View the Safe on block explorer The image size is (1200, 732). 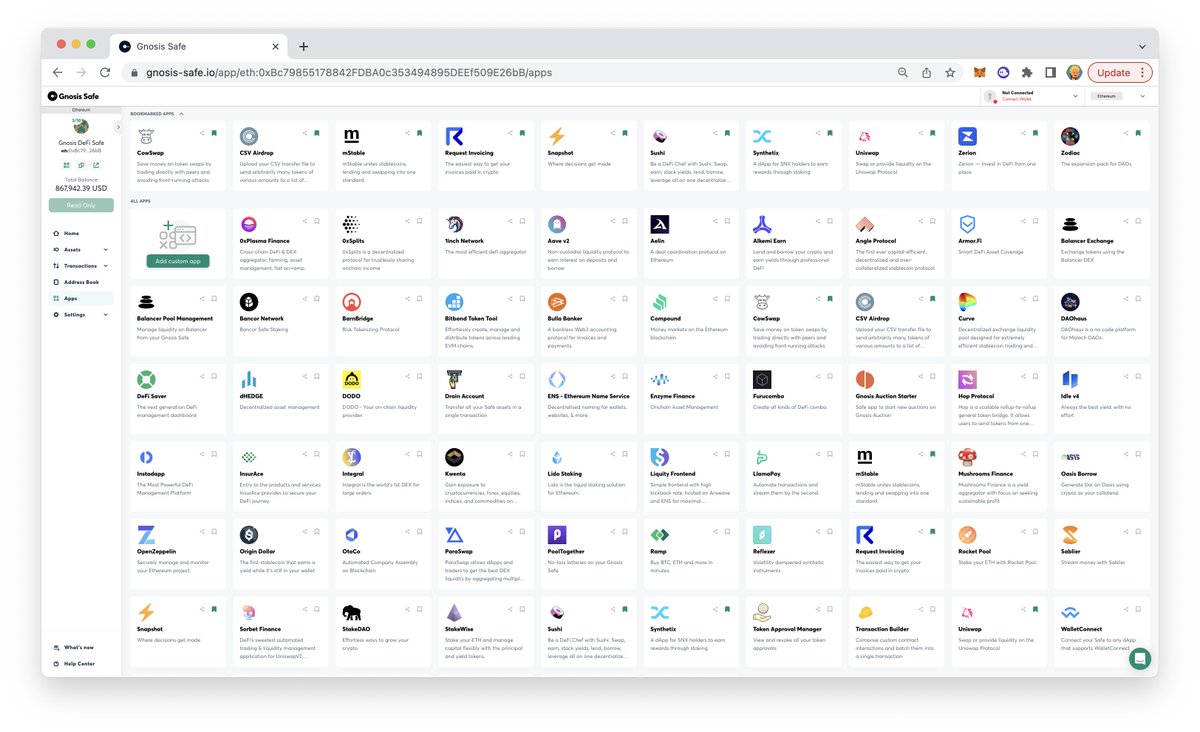tap(96, 165)
